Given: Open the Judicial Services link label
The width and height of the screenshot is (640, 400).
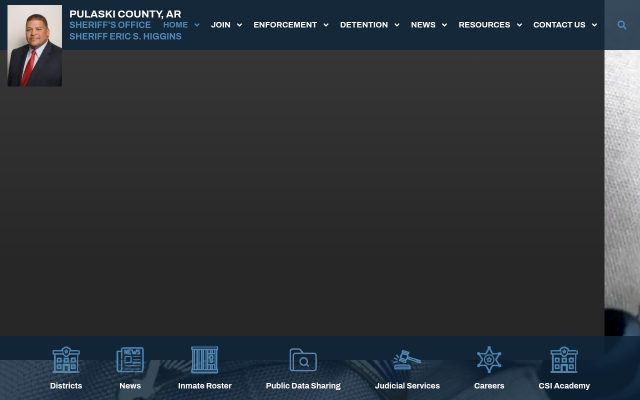Looking at the screenshot, I should tap(407, 386).
